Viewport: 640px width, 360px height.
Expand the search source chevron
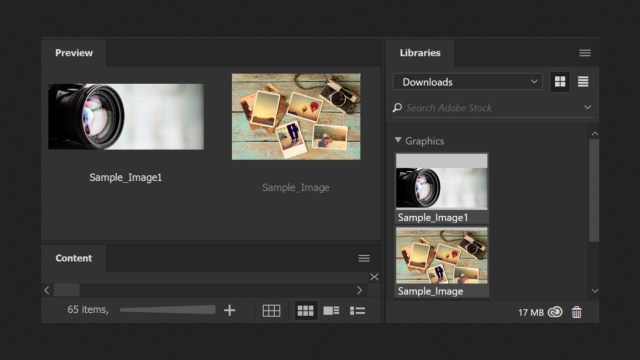coord(587,107)
